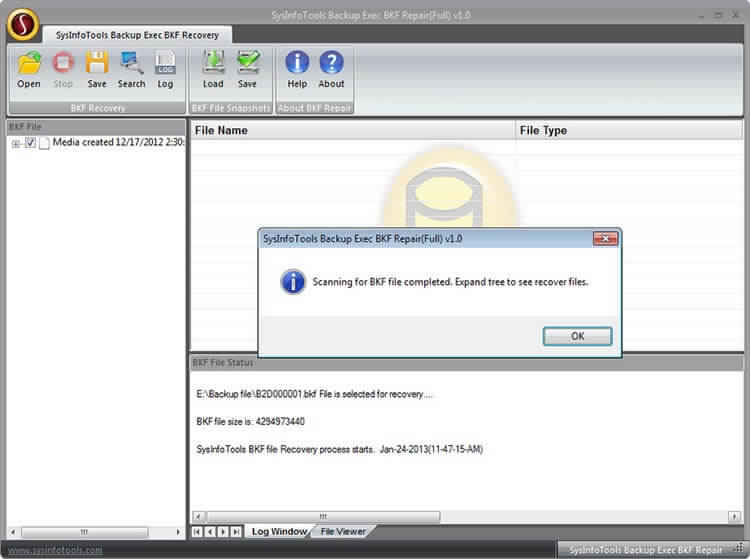
Task: Click Save in BKF Recovery group
Action: tap(97, 70)
